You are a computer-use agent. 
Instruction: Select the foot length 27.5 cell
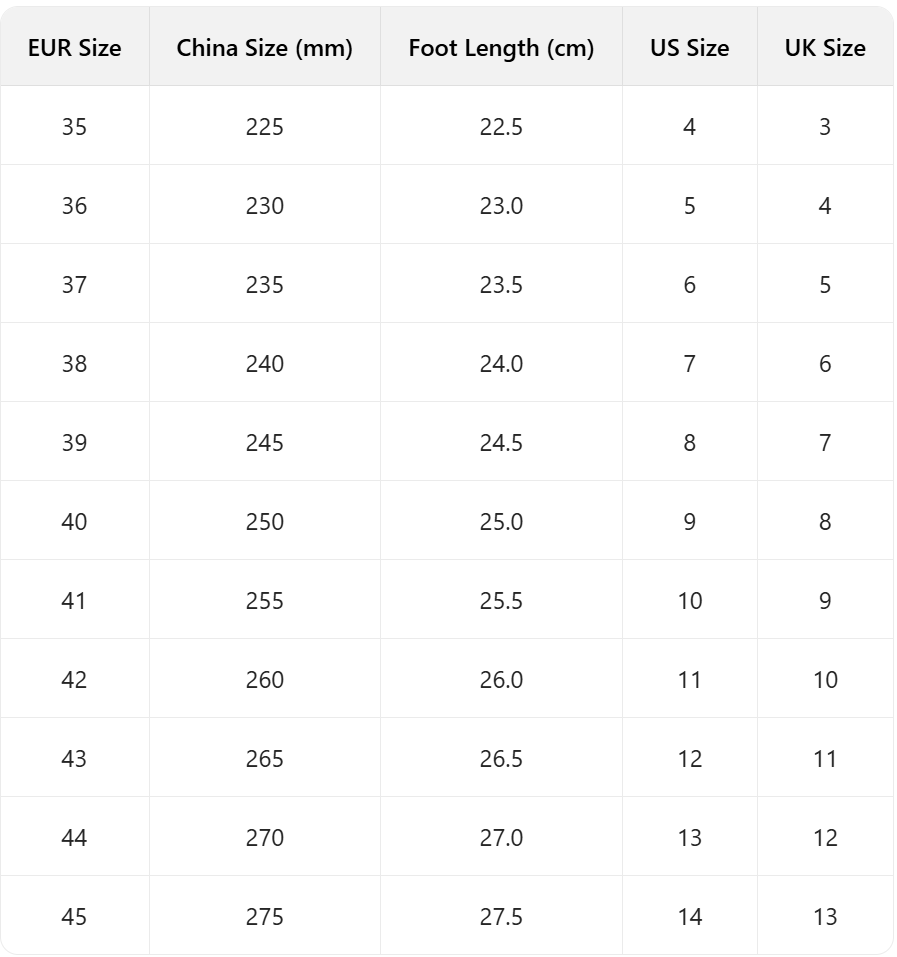coord(501,917)
